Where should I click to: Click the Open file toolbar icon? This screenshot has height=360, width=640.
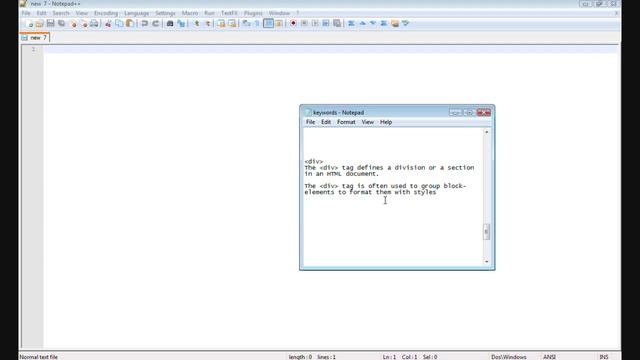click(x=39, y=24)
